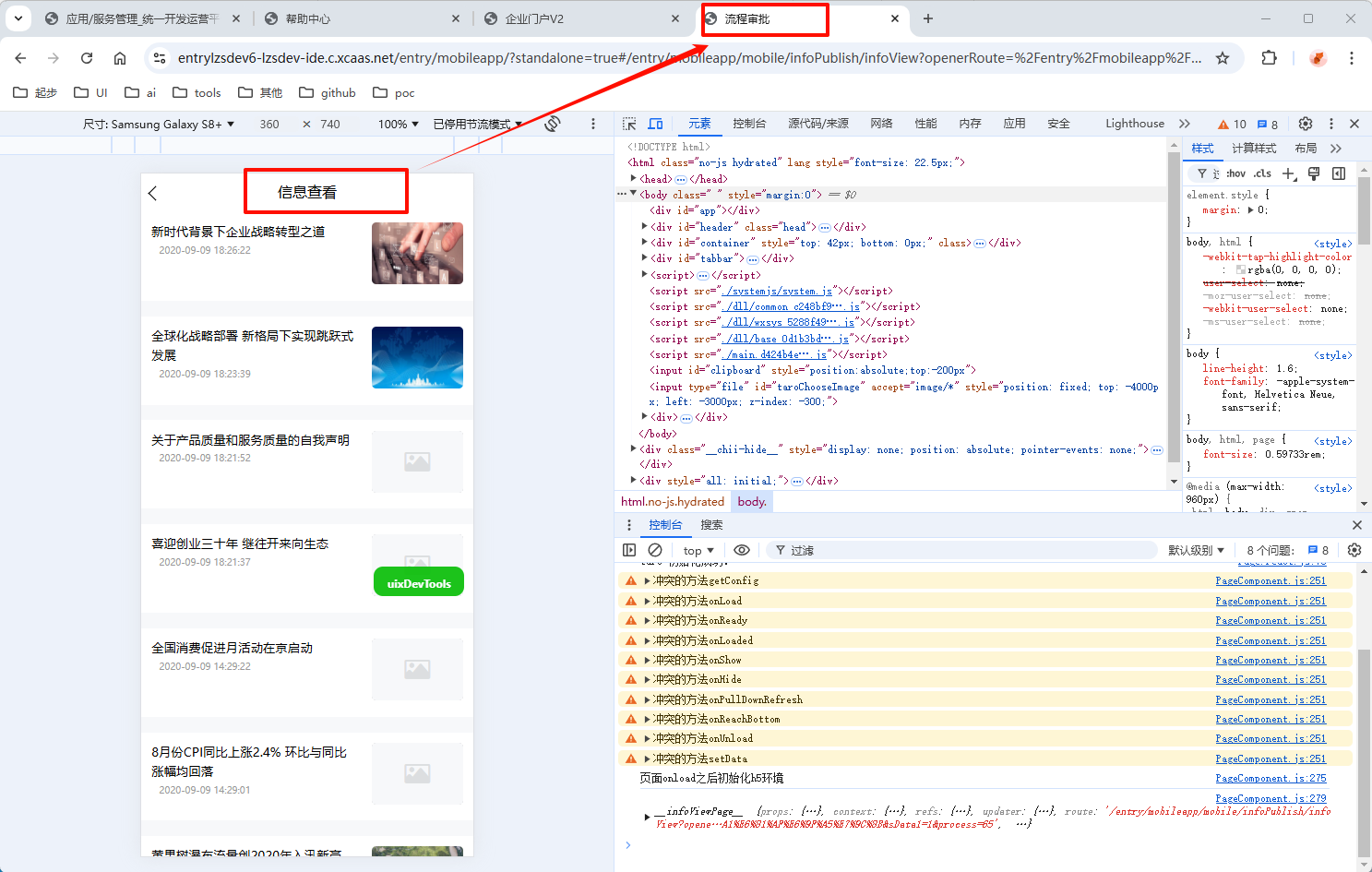Screen dimensions: 1372x872
Task: Expand the div id="header" node
Action: click(x=644, y=227)
